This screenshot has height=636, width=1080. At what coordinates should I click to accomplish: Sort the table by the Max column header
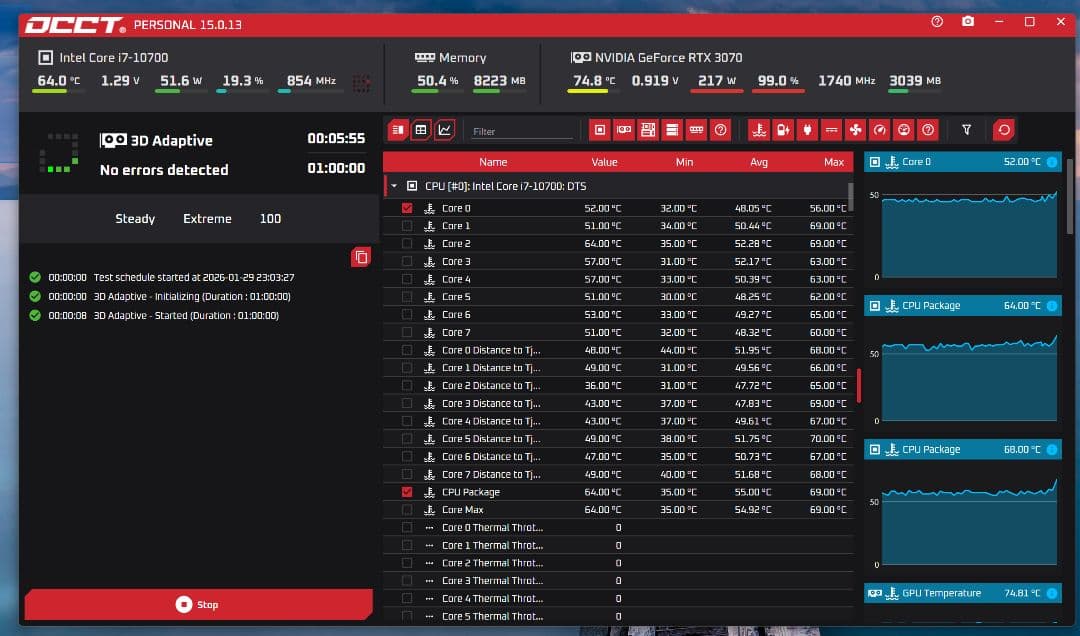click(833, 162)
